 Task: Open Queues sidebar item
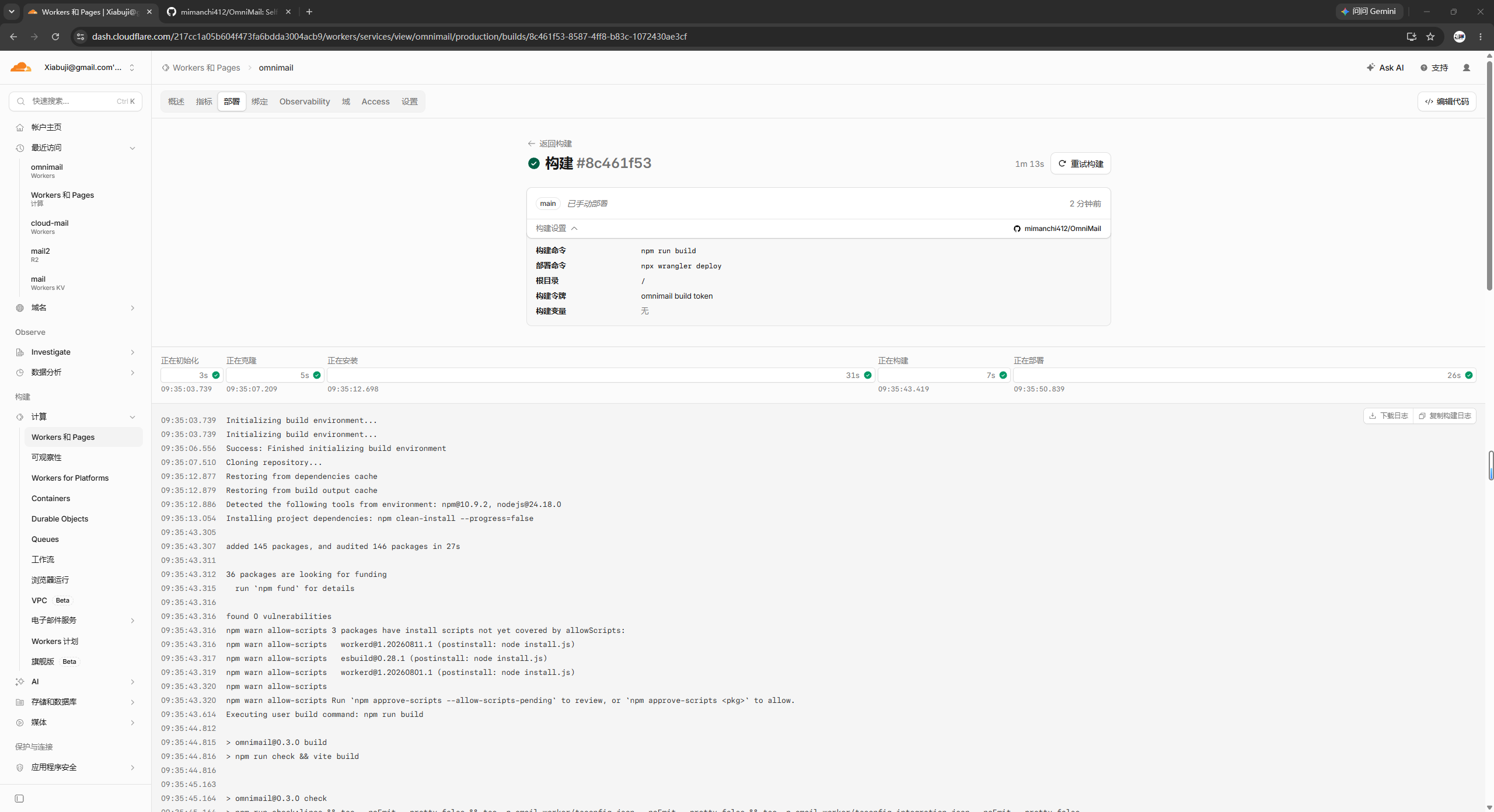pos(45,539)
